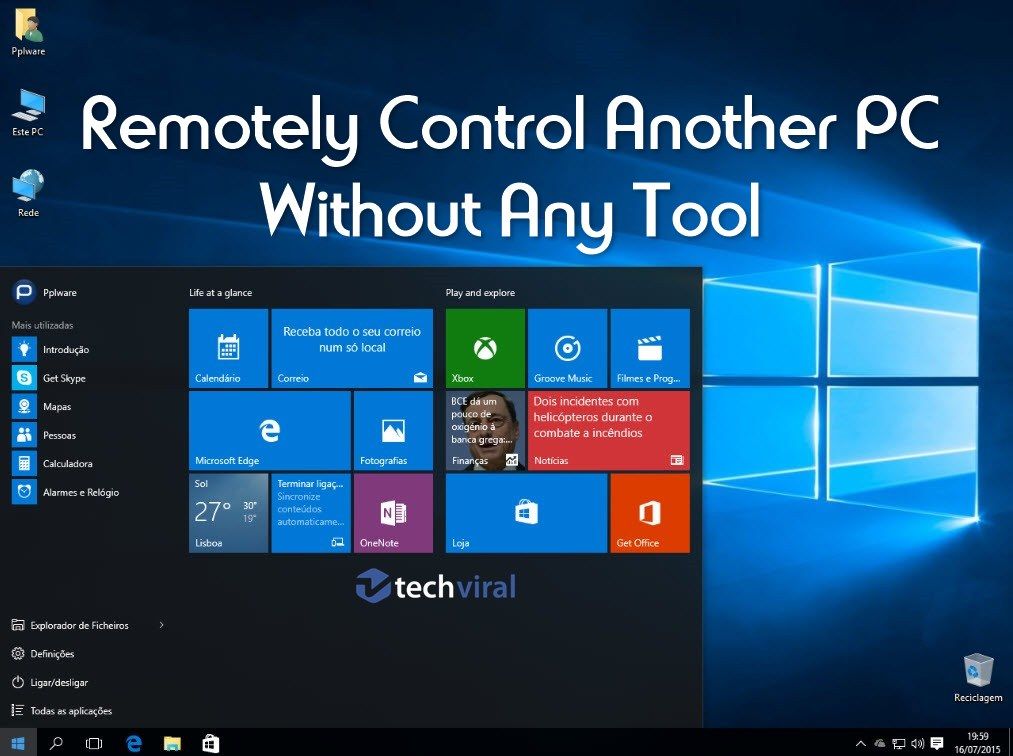Open the Groove Music tile

567,348
